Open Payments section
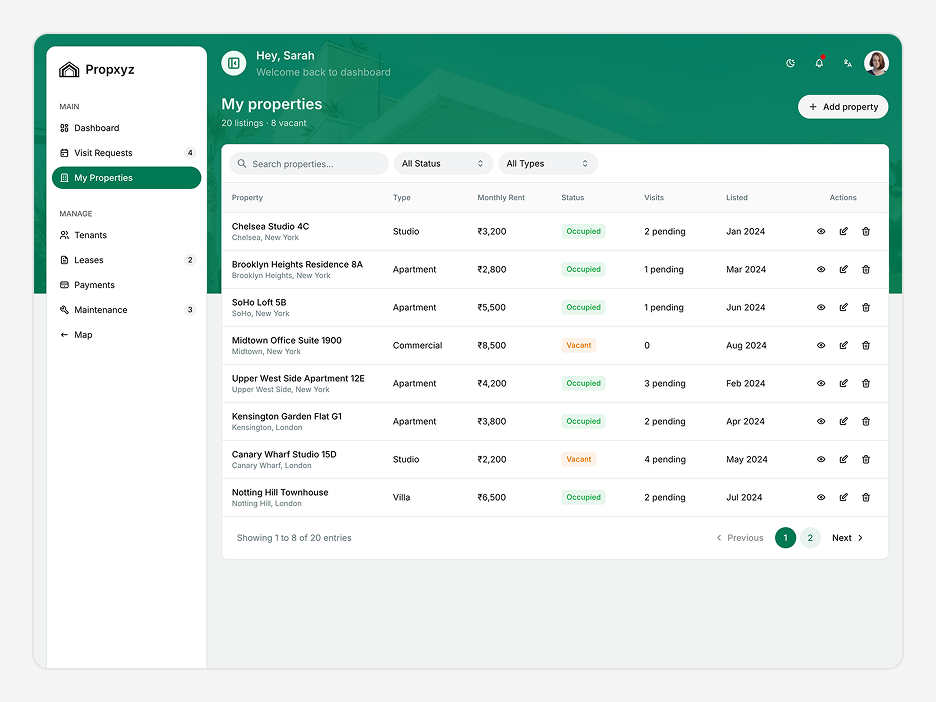Screen dimensions: 936x702 point(127,285)
